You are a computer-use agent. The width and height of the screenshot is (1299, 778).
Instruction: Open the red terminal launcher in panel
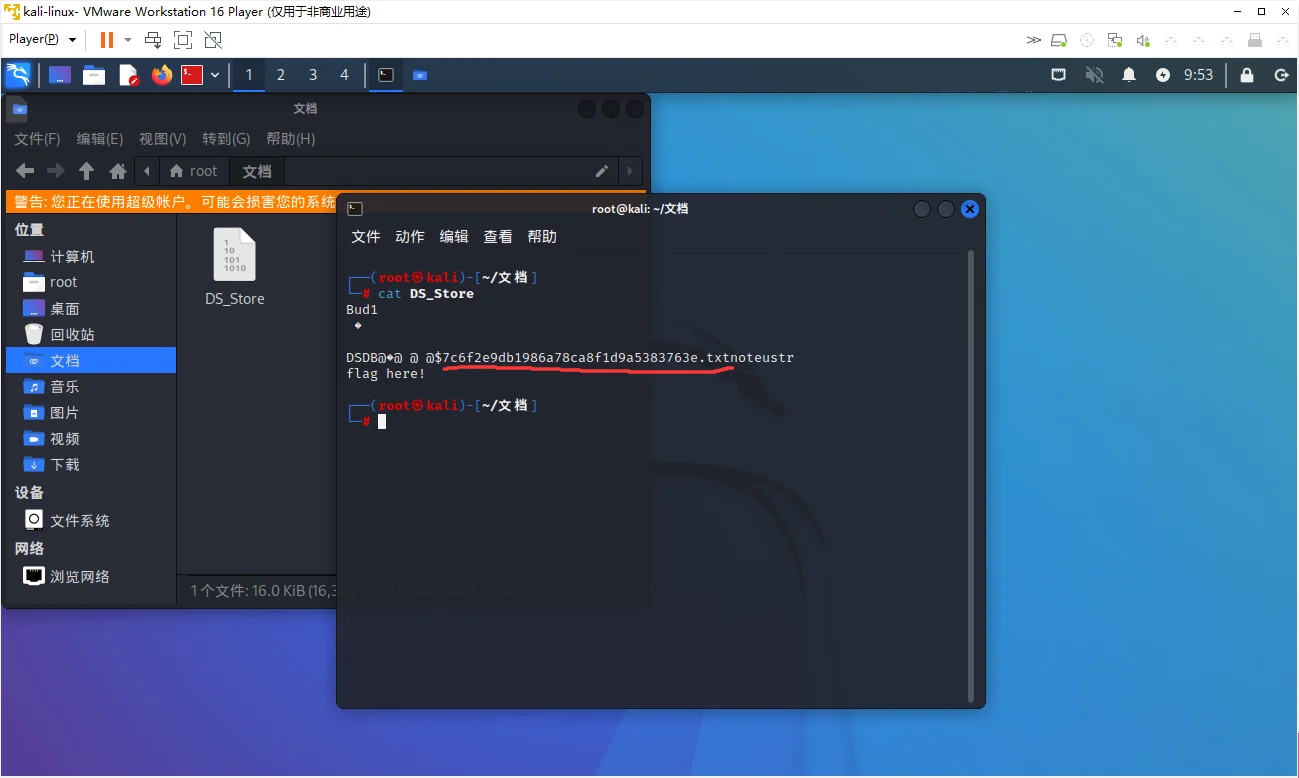click(x=192, y=75)
